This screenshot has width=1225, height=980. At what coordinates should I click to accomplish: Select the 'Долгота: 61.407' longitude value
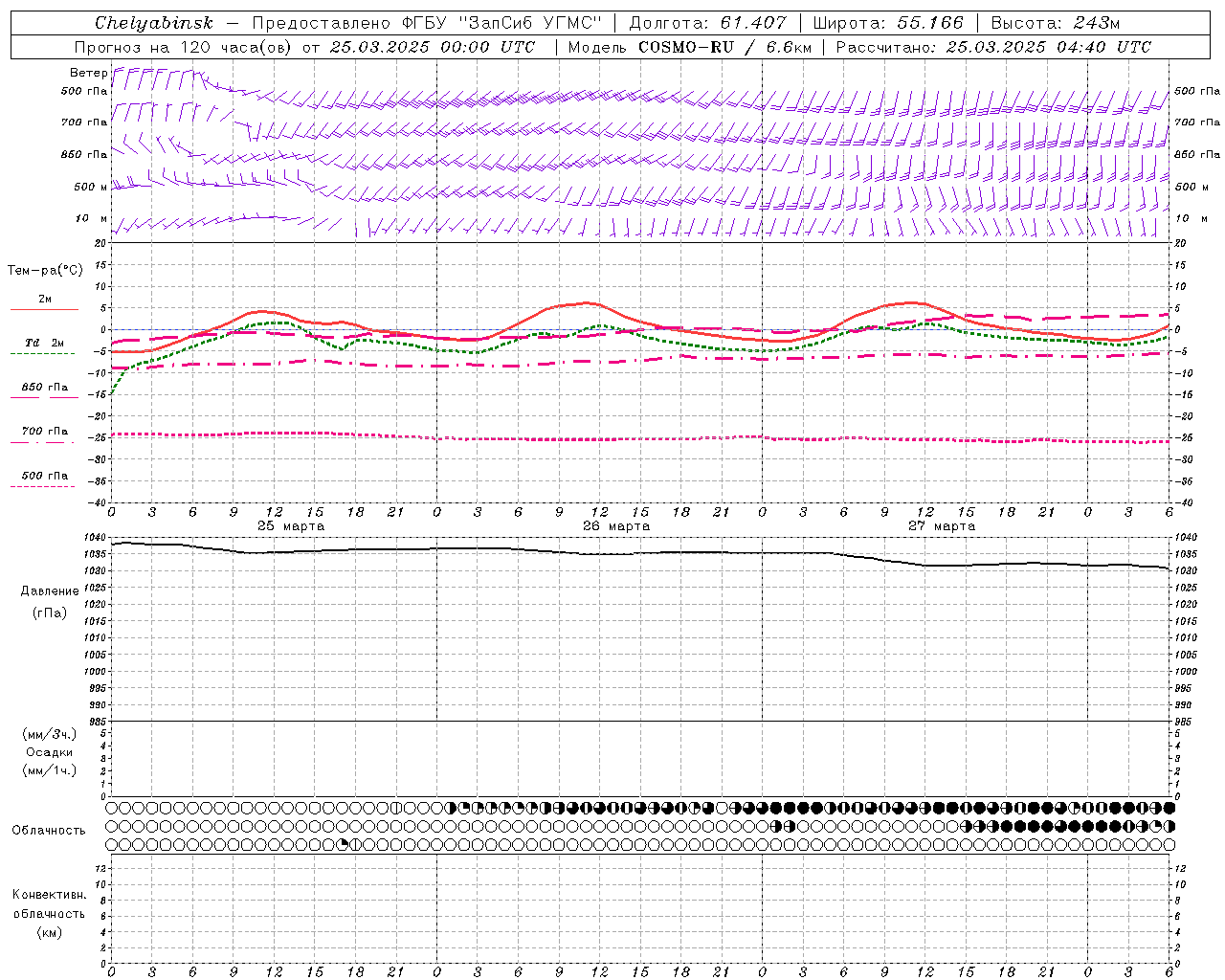pyautogui.click(x=707, y=23)
